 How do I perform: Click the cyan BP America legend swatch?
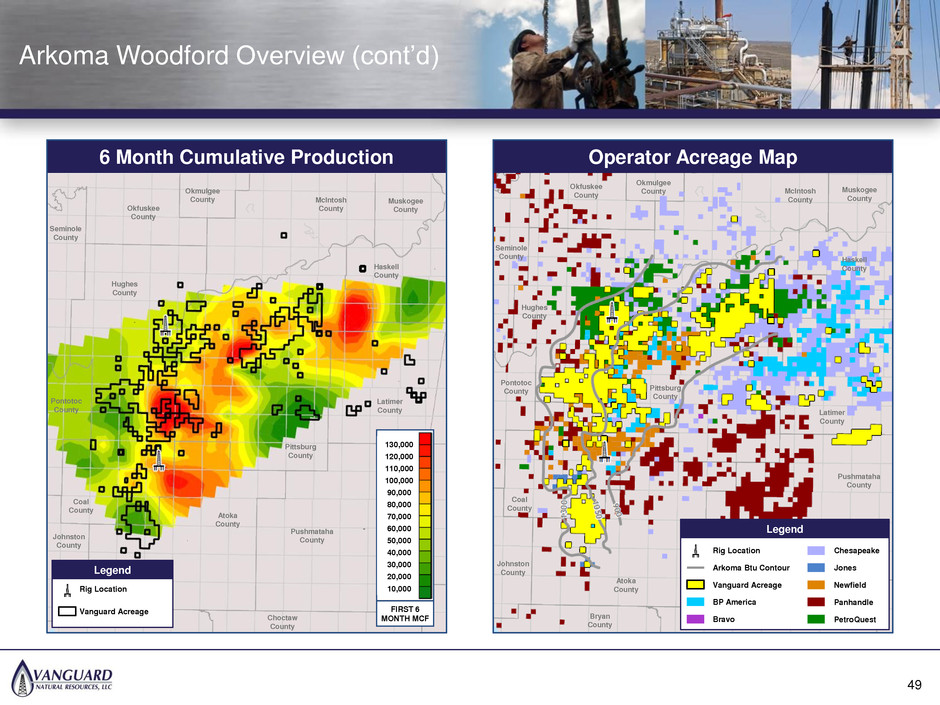pyautogui.click(x=705, y=602)
